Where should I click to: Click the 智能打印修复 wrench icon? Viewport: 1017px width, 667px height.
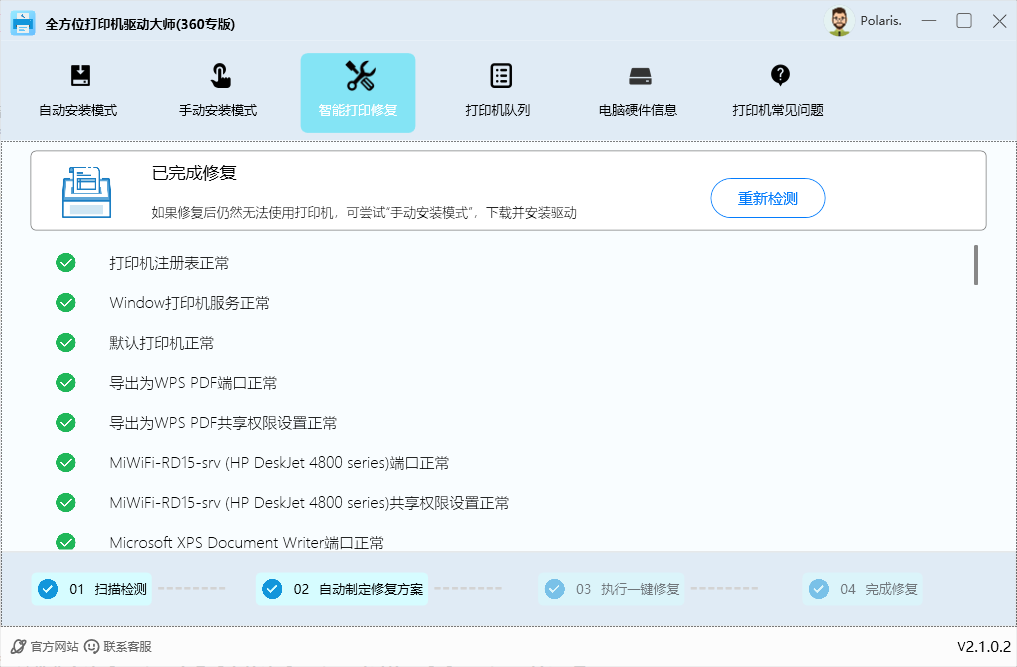click(x=358, y=76)
